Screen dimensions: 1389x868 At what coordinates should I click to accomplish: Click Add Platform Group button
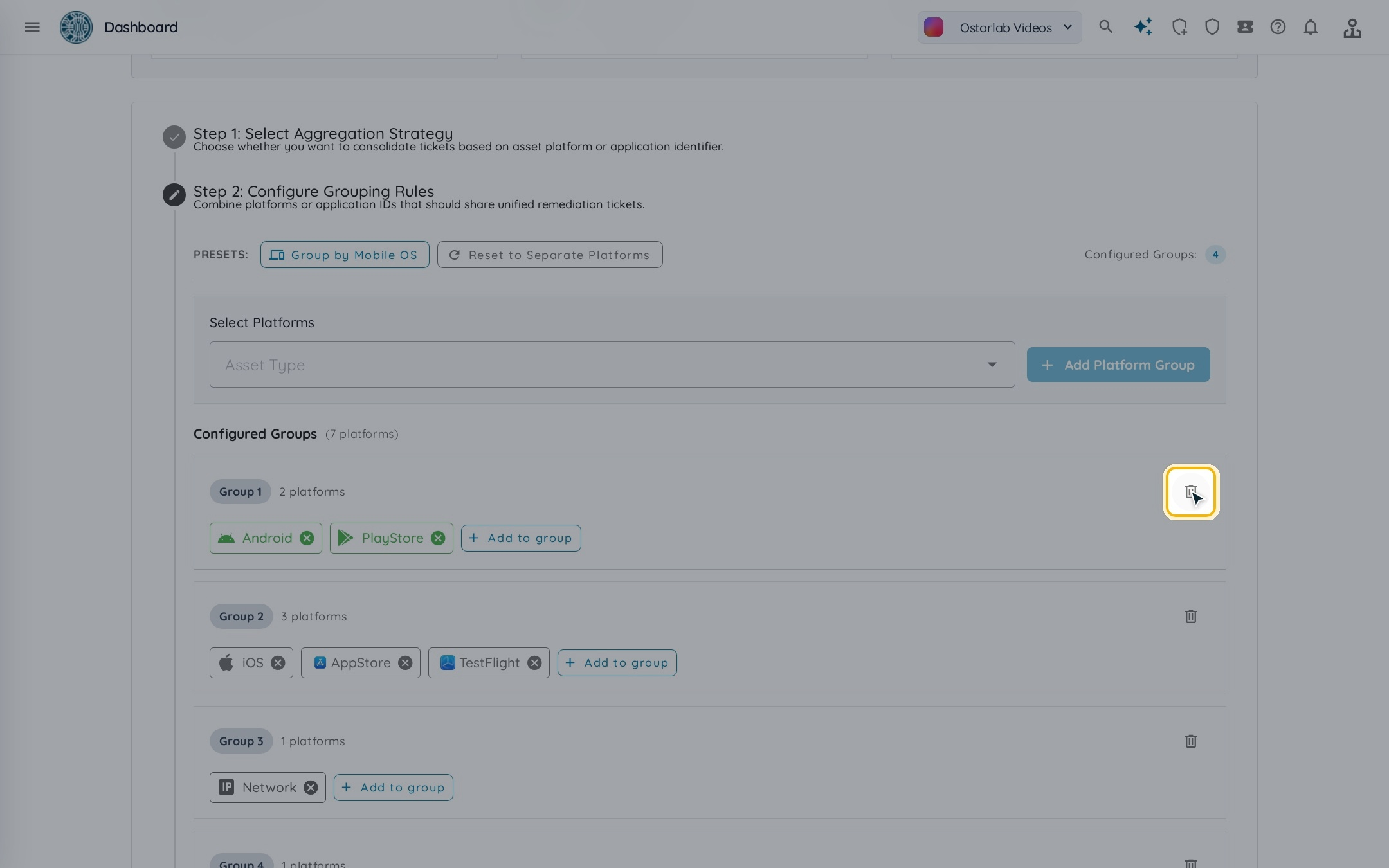pos(1118,365)
